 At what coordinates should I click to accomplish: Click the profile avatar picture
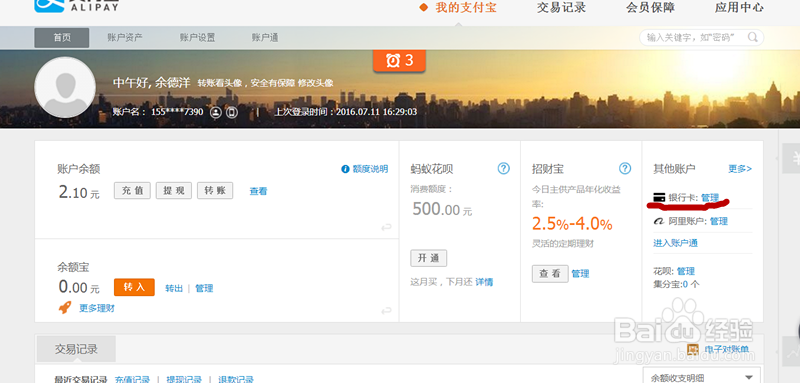pyautogui.click(x=65, y=88)
